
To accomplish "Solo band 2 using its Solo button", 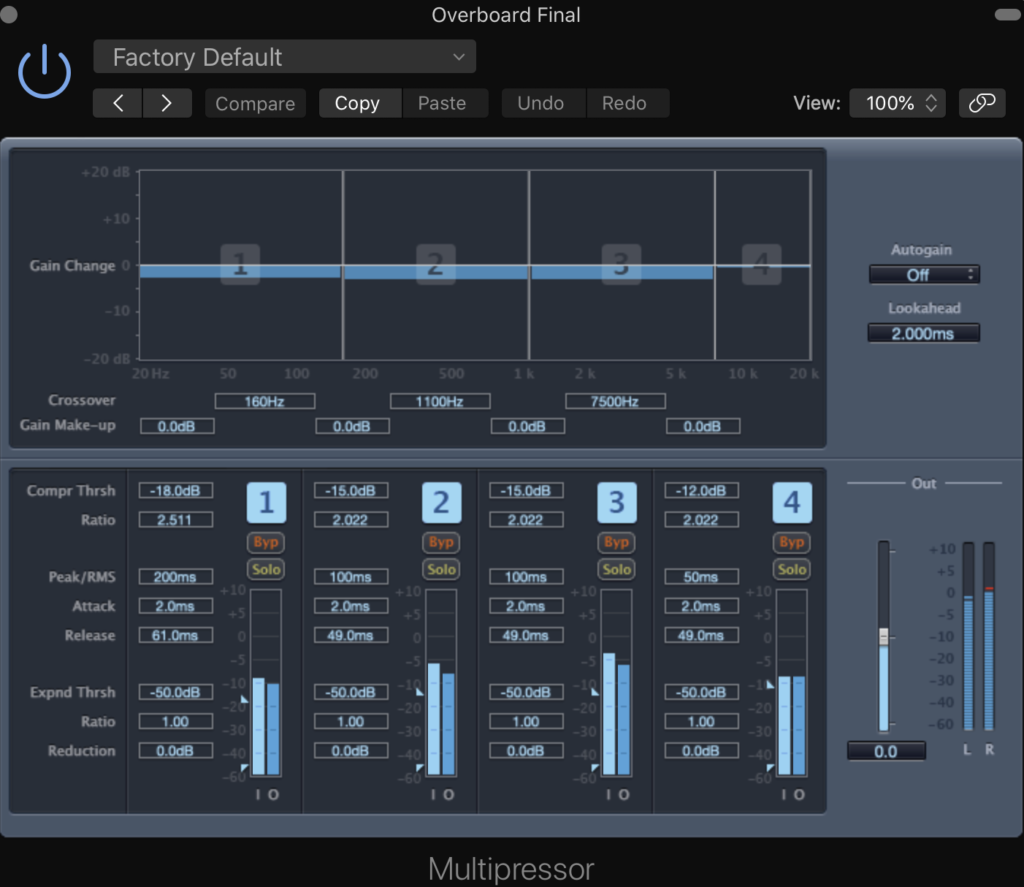I will tap(441, 569).
